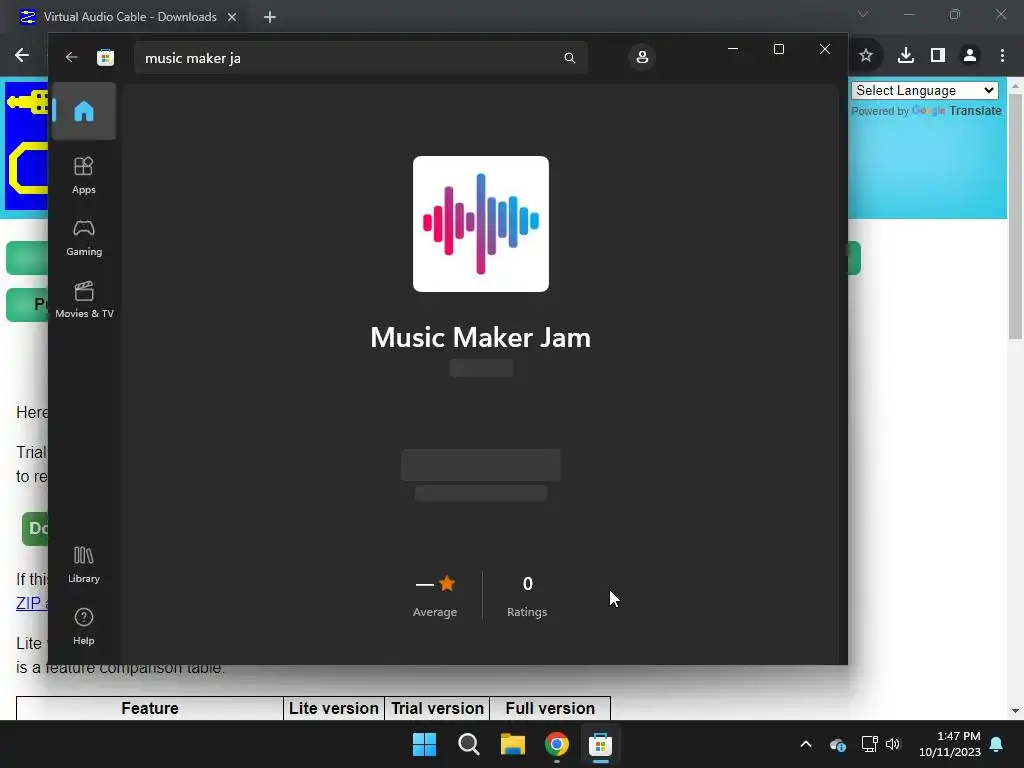The width and height of the screenshot is (1024, 768).
Task: Maximize the Microsoft Store window
Action: tap(778, 49)
